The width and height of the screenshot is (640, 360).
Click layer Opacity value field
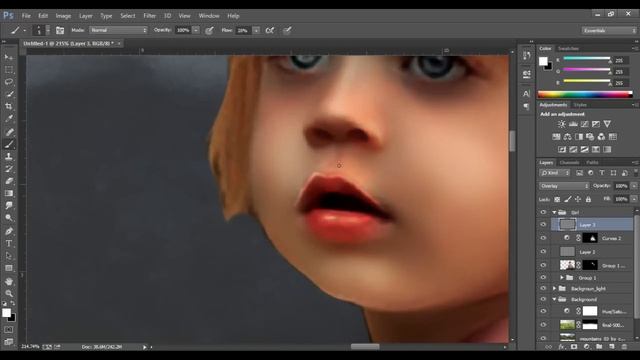pyautogui.click(x=621, y=186)
